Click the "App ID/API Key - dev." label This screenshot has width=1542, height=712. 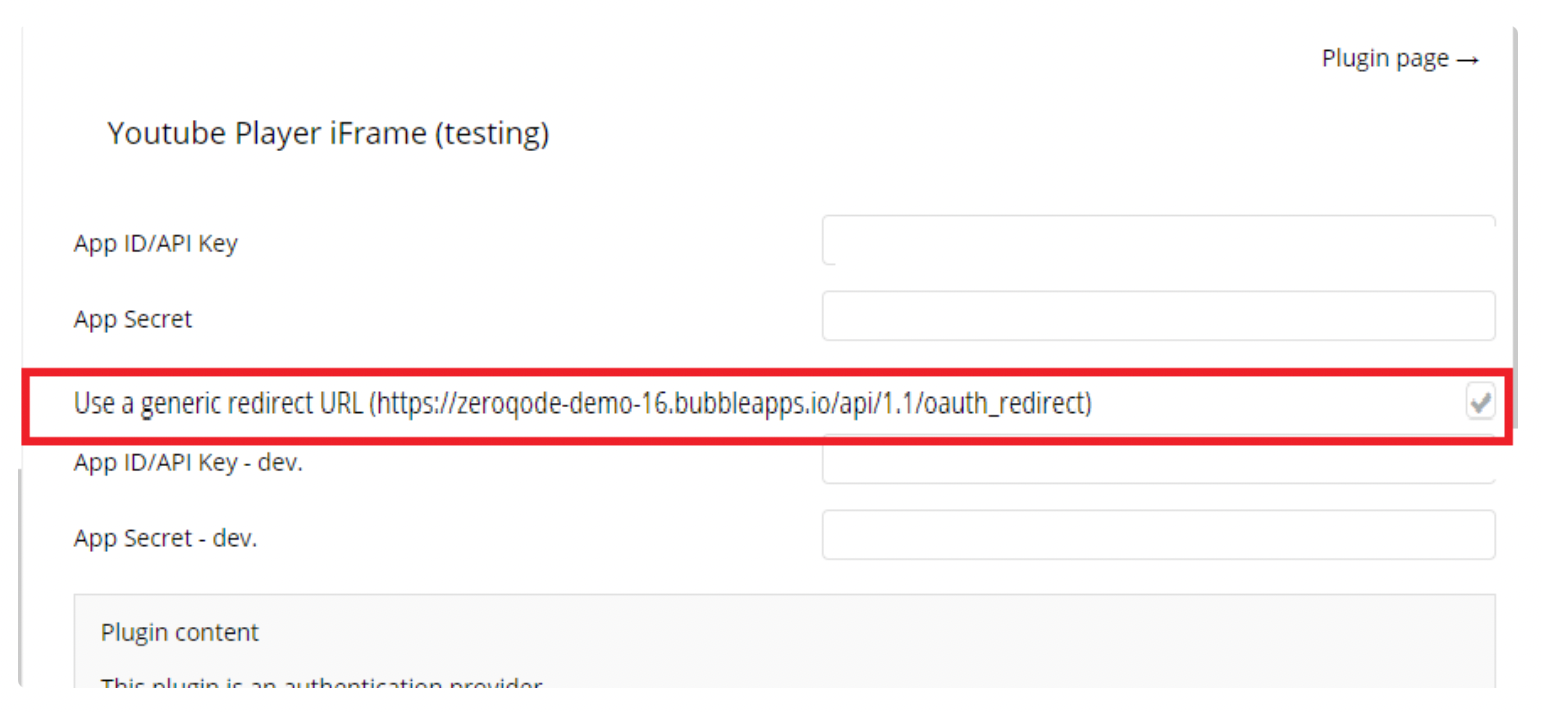(x=188, y=463)
